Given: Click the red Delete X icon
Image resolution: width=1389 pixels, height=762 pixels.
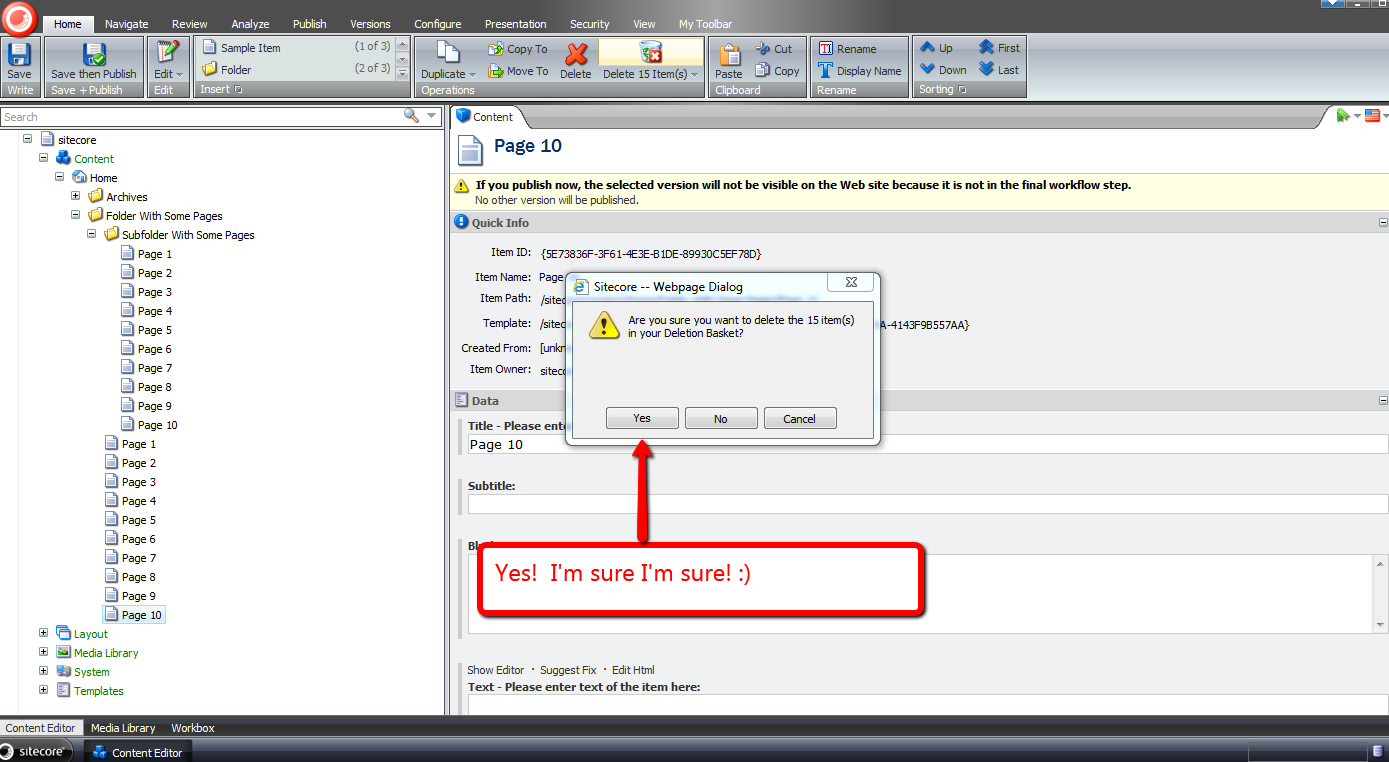Looking at the screenshot, I should (575, 55).
